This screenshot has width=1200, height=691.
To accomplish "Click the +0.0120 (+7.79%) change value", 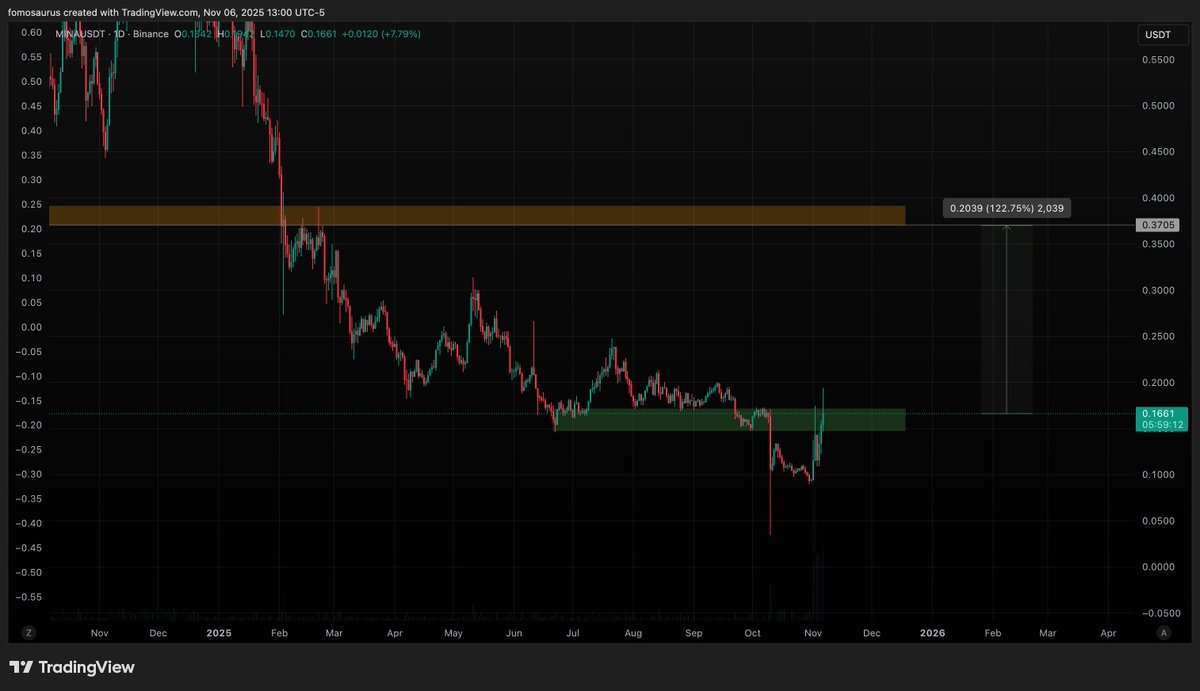I will click(381, 34).
